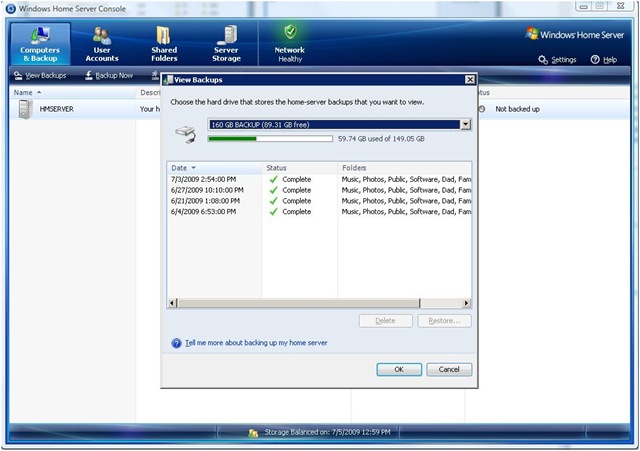Click '59.74 GB used of 149.05 GB' text
Viewport: 640px width, 451px height.
381,139
